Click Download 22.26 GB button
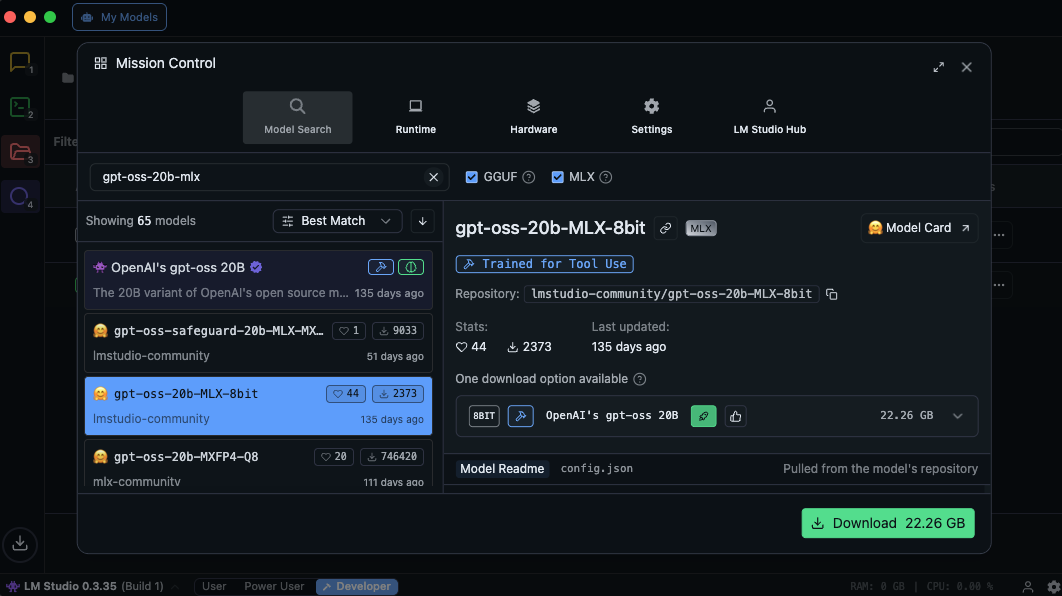Image resolution: width=1062 pixels, height=596 pixels. [x=888, y=524]
